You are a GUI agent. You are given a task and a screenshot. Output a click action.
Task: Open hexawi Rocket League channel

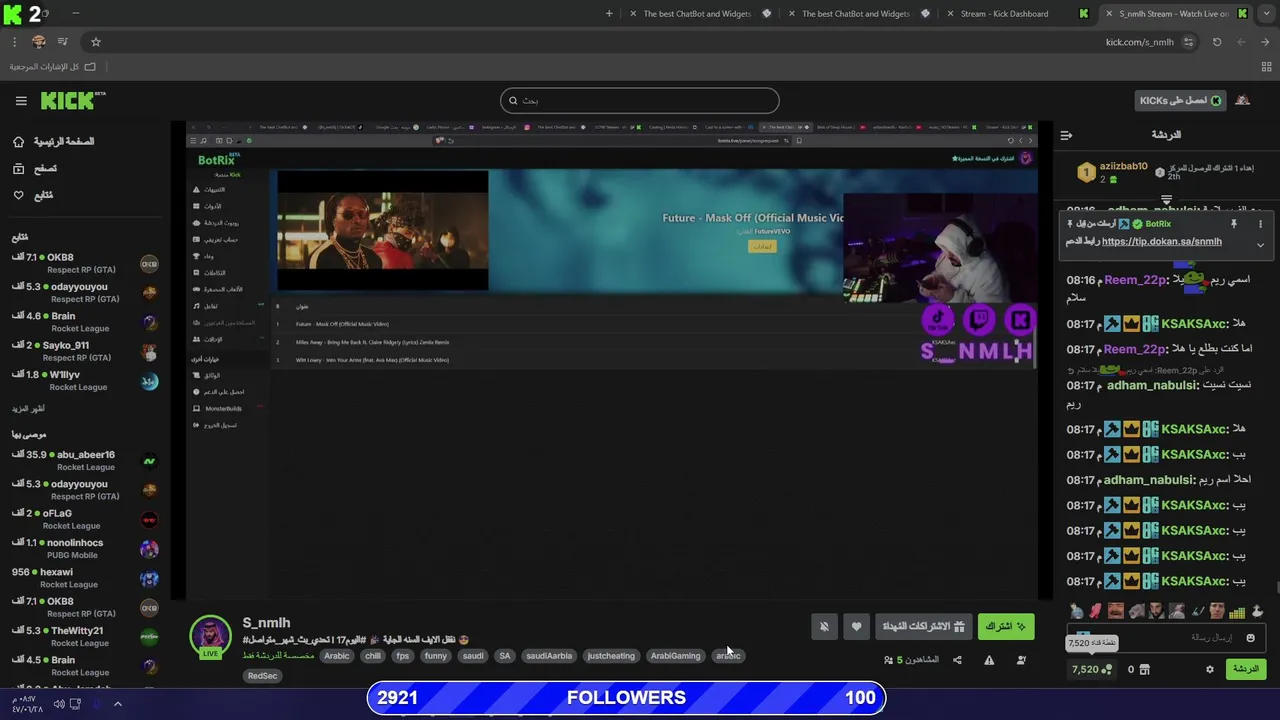(85, 578)
